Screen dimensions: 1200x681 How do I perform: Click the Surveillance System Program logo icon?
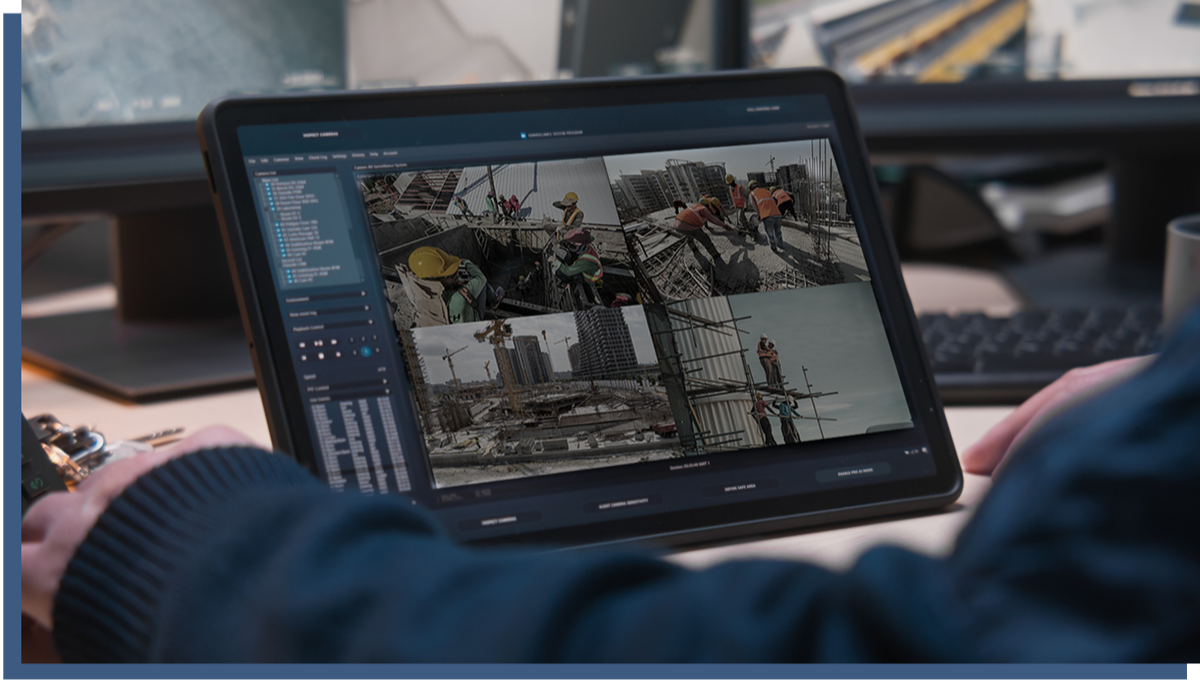[x=522, y=133]
